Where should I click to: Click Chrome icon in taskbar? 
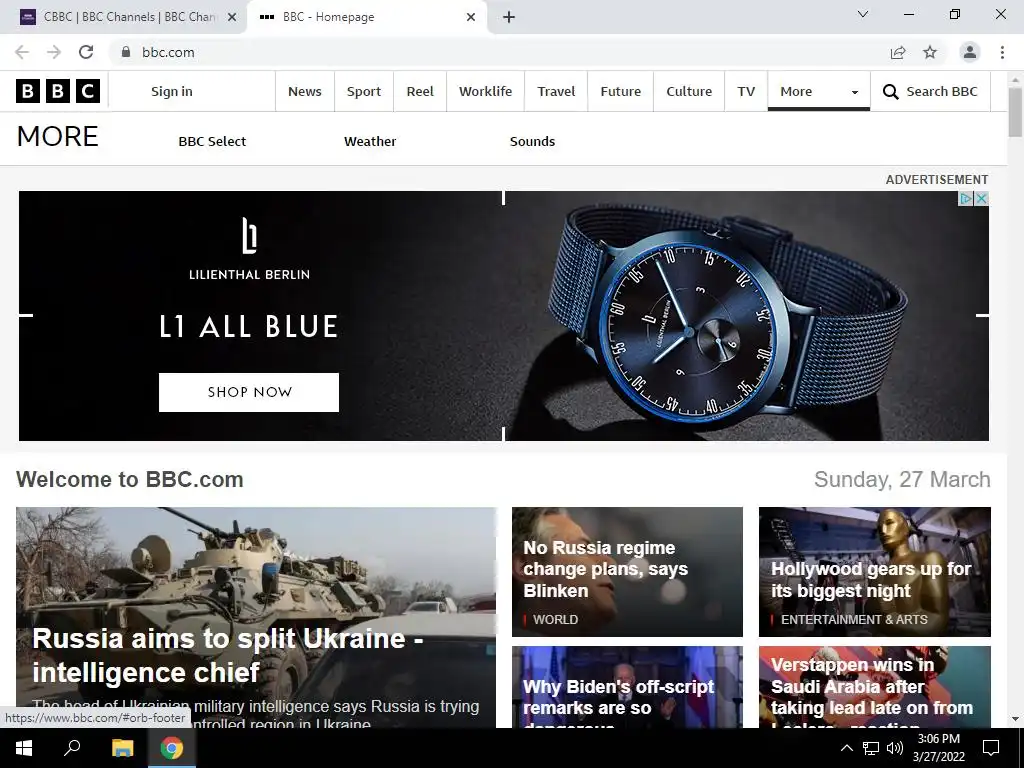[172, 748]
